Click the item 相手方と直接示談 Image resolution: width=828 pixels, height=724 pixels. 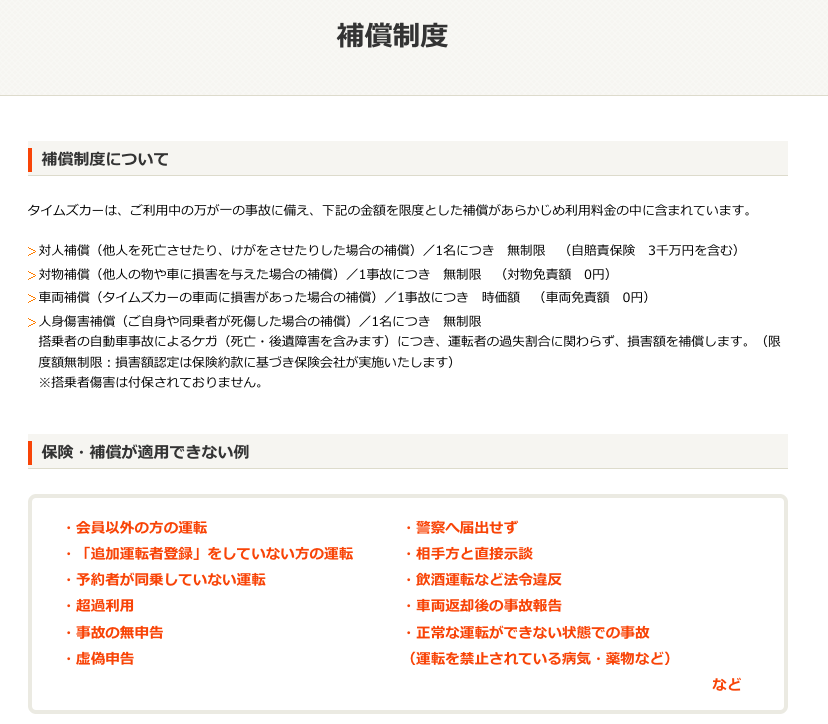pyautogui.click(x=474, y=553)
